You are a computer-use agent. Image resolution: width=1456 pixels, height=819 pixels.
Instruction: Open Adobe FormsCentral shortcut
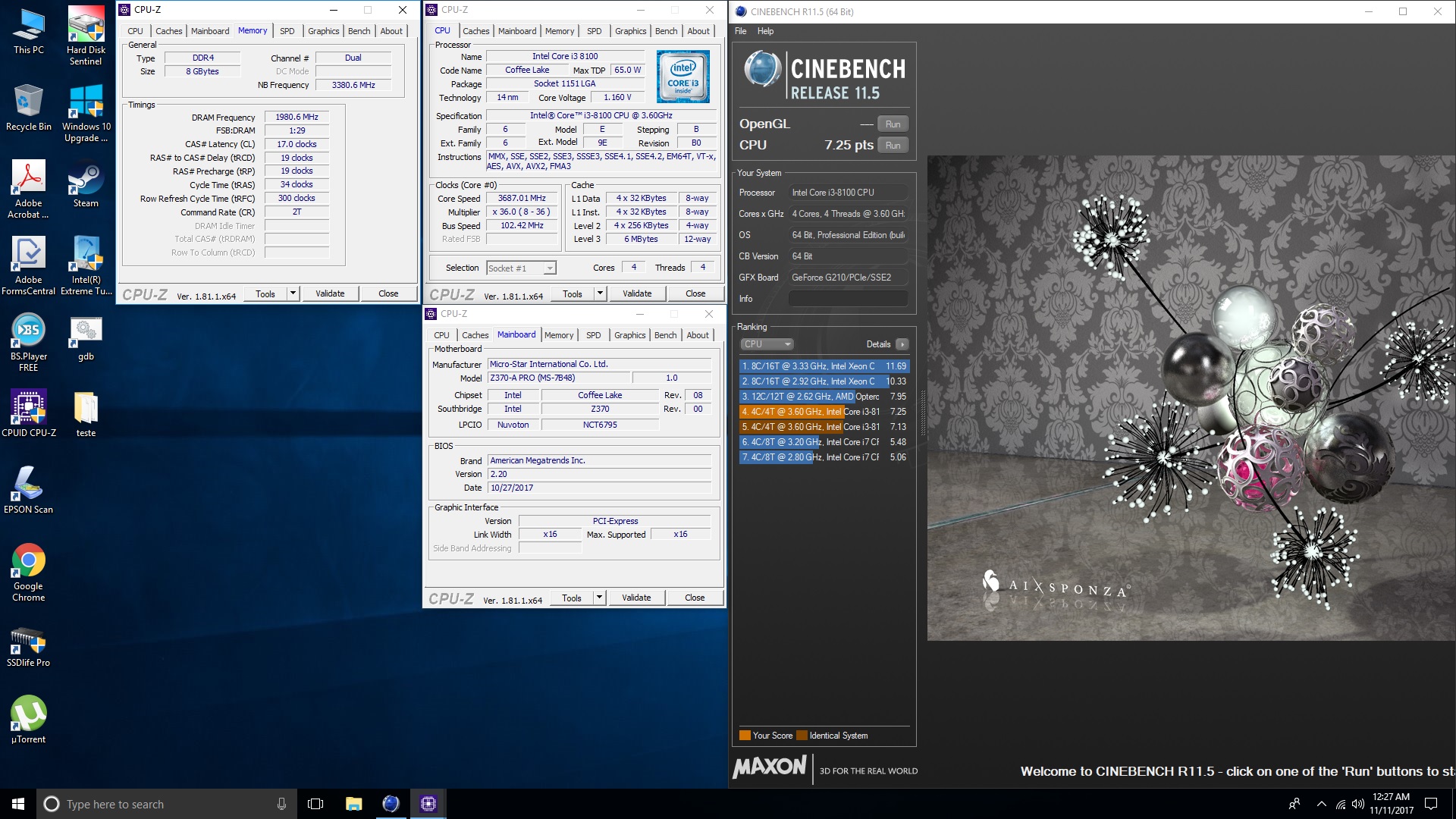tap(29, 265)
